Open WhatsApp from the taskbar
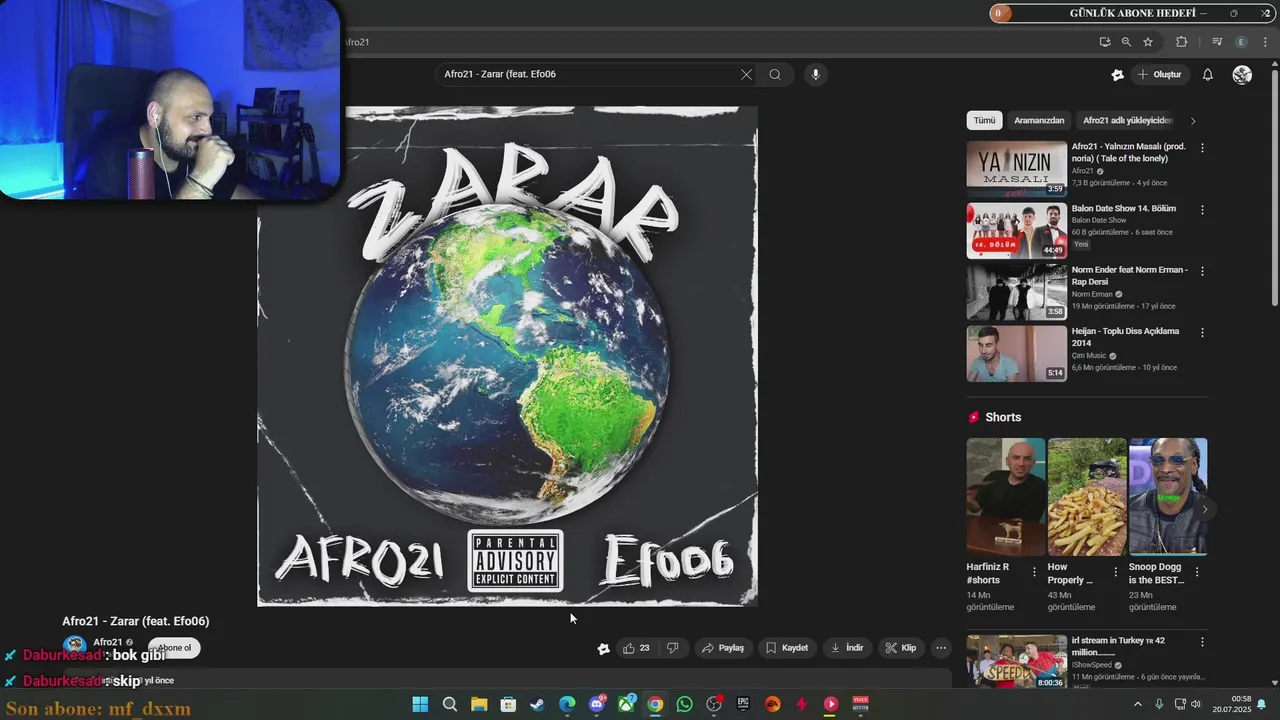 (x=684, y=704)
